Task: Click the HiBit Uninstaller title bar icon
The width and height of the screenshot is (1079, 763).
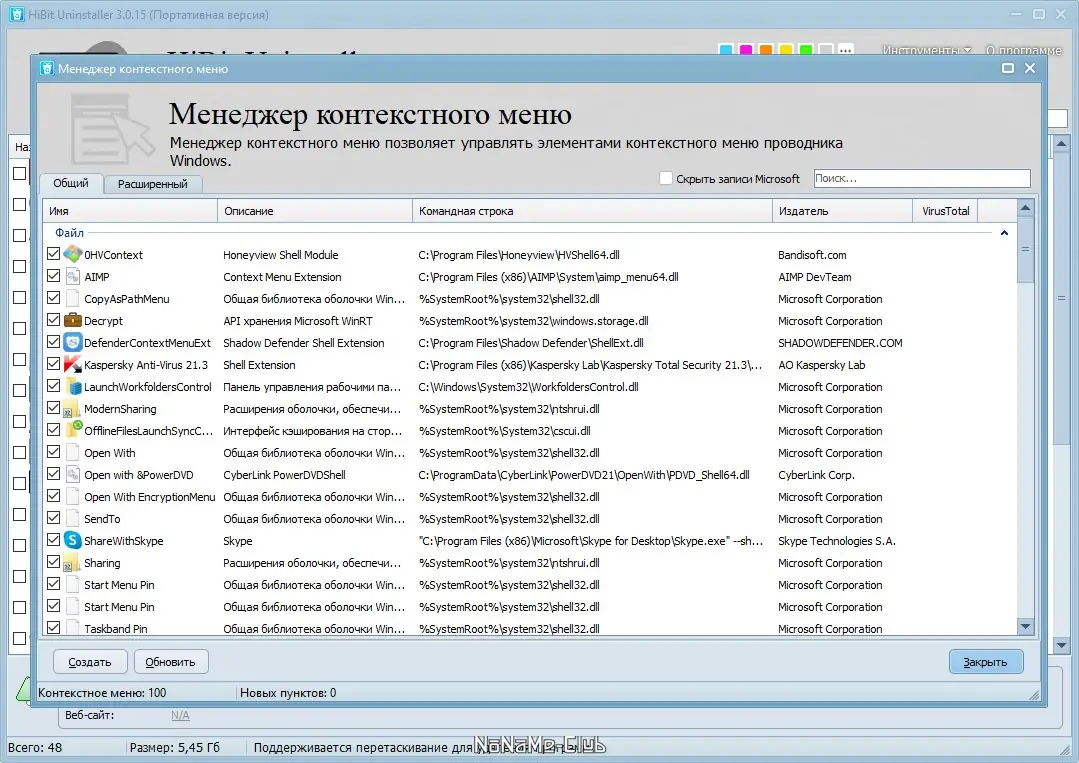Action: (17, 14)
